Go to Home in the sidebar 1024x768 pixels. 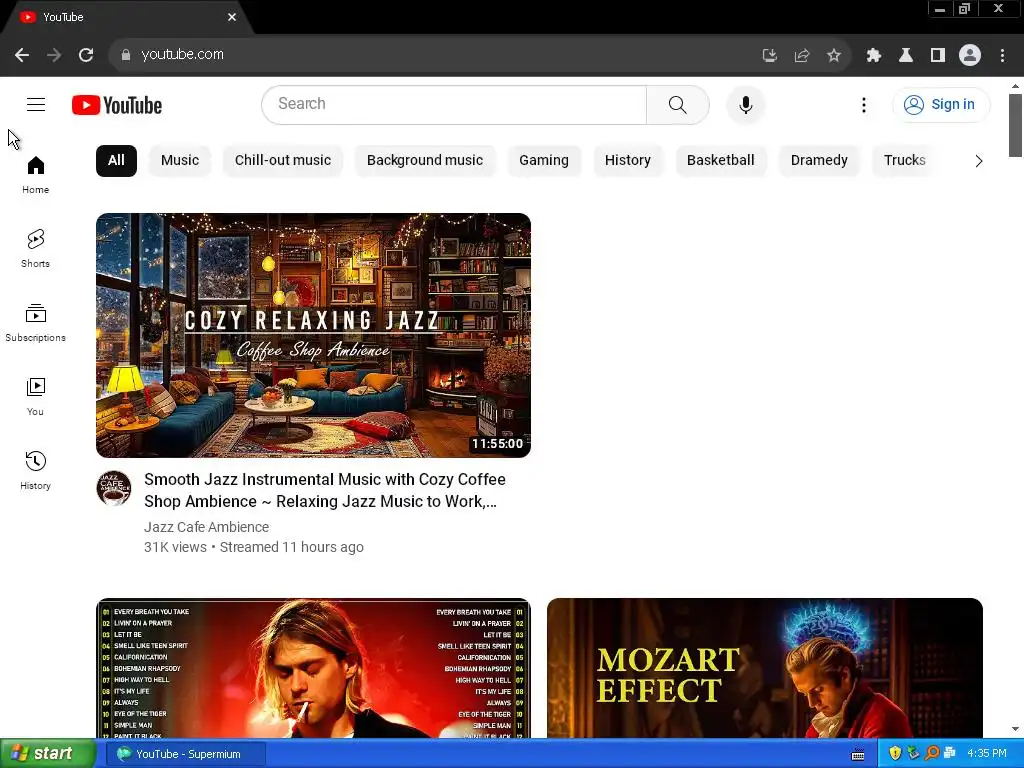pos(35,175)
